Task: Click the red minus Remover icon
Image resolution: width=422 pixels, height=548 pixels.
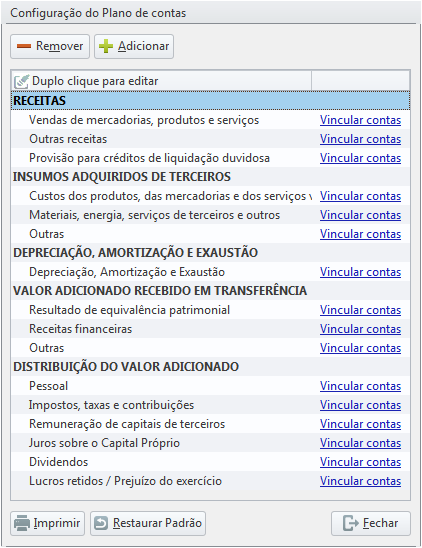Action: click(24, 46)
